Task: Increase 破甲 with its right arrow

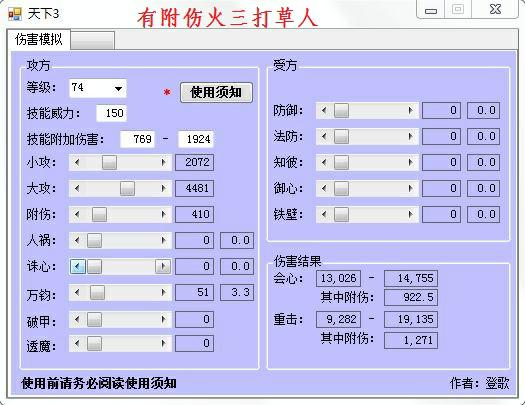Action: pyautogui.click(x=163, y=319)
